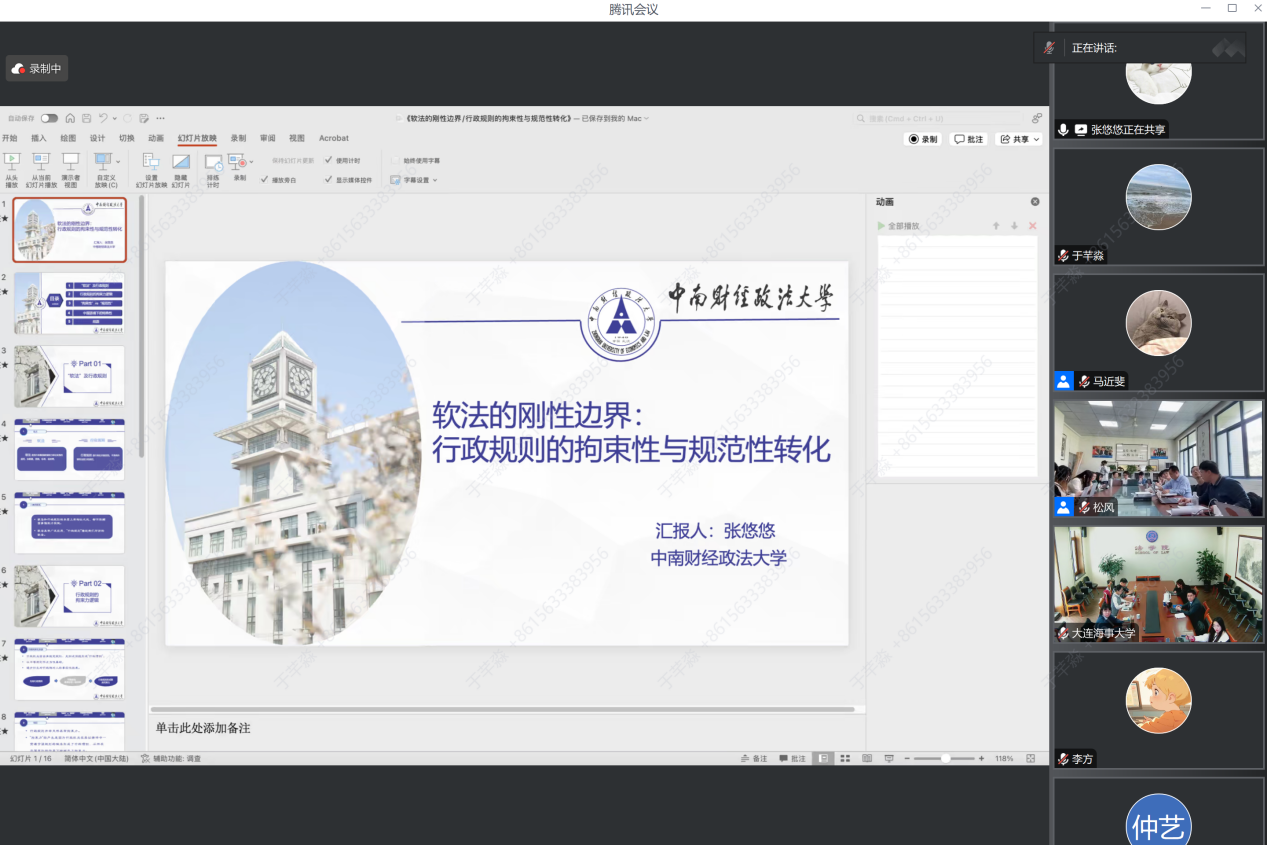The height and width of the screenshot is (845, 1267).
Task: Expand the 自定义放映 dropdown arrow
Action: [x=119, y=160]
